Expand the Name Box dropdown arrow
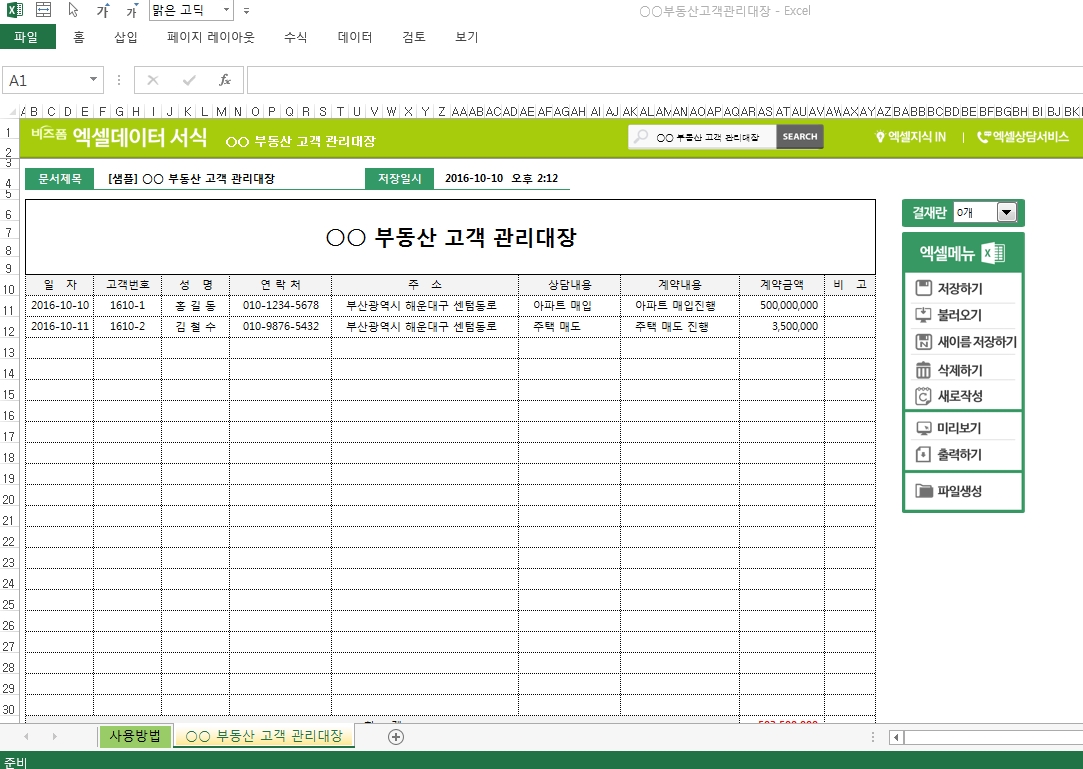This screenshot has height=769, width=1083. click(93, 80)
